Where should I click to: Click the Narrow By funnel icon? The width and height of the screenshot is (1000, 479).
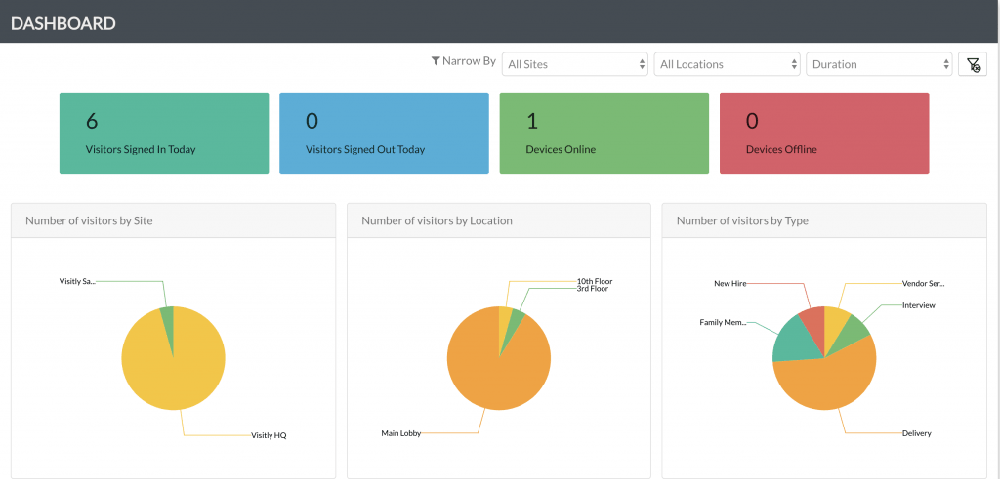(x=436, y=61)
